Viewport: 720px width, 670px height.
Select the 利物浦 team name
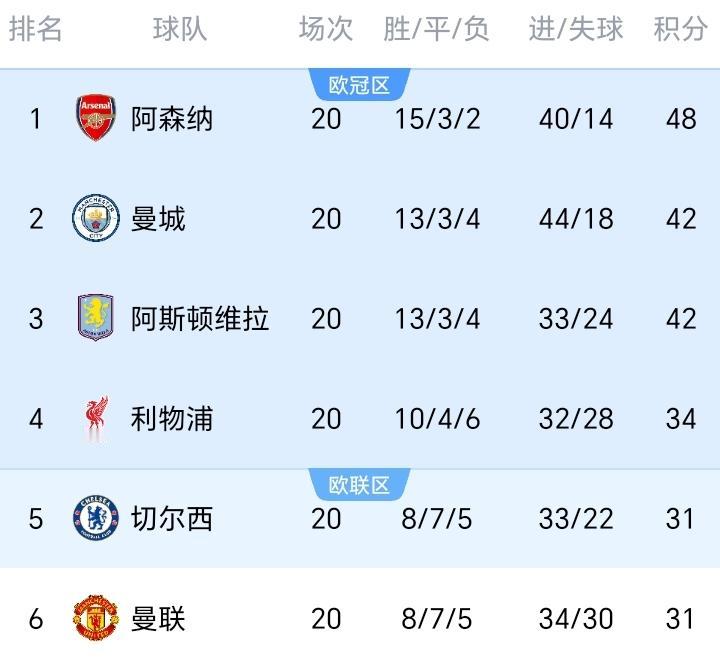pos(172,419)
